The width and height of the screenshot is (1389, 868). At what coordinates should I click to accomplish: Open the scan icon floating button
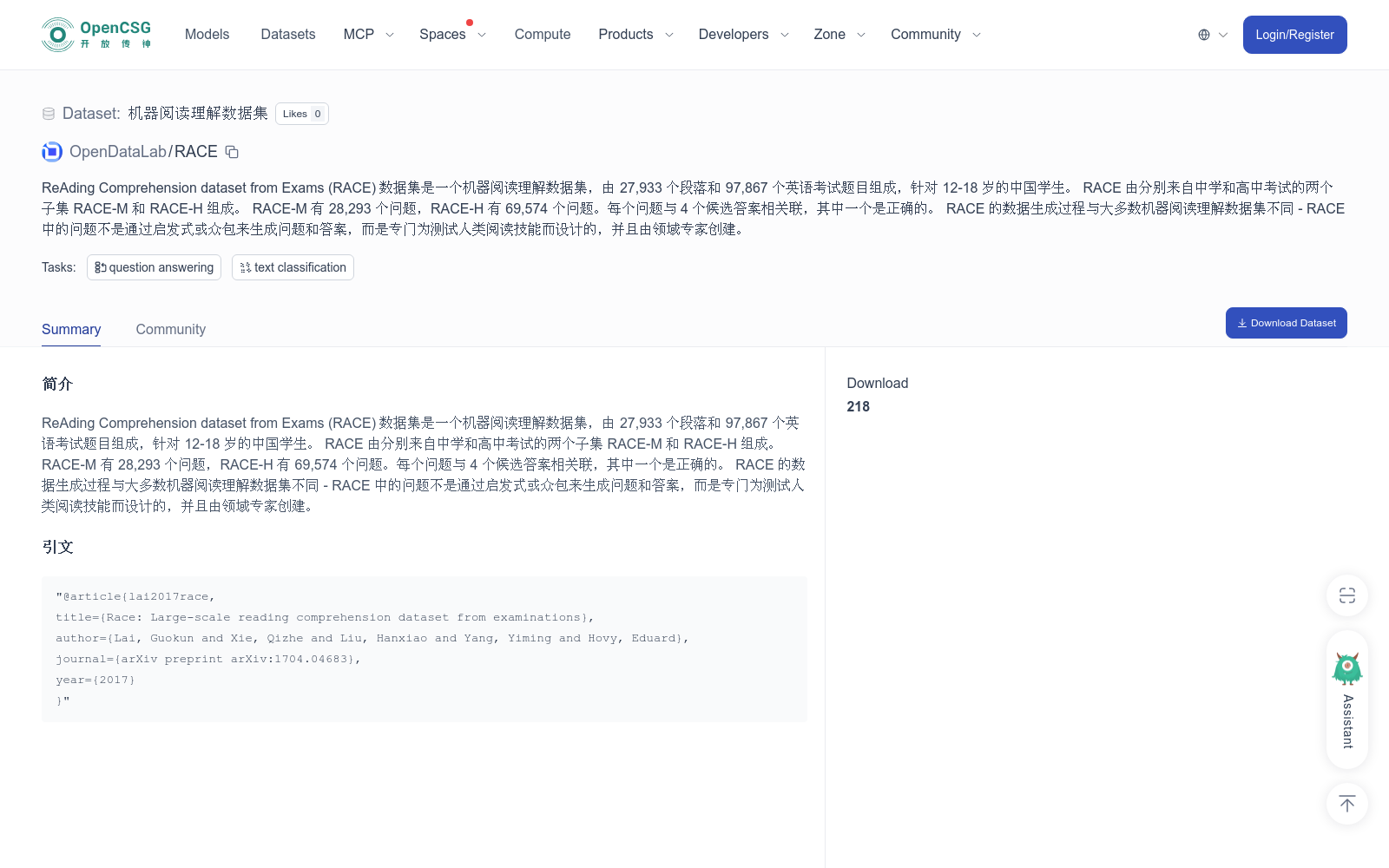1347,595
